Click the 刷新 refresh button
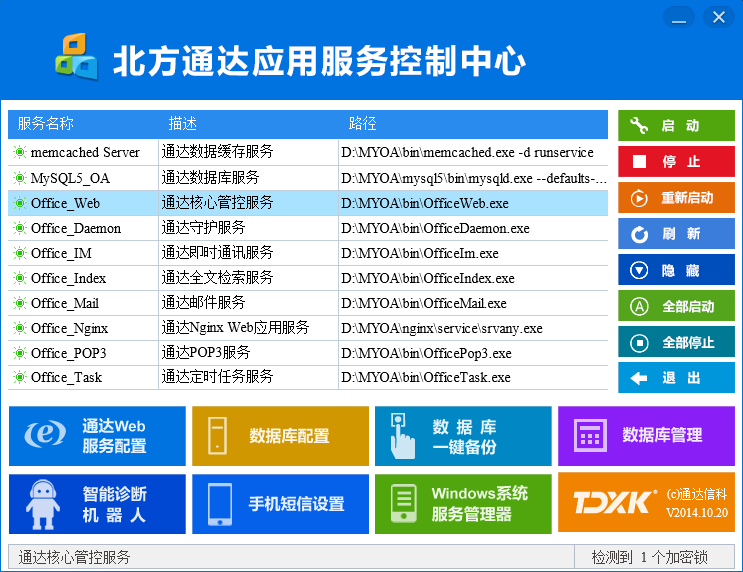This screenshot has width=743, height=572. tap(676, 234)
